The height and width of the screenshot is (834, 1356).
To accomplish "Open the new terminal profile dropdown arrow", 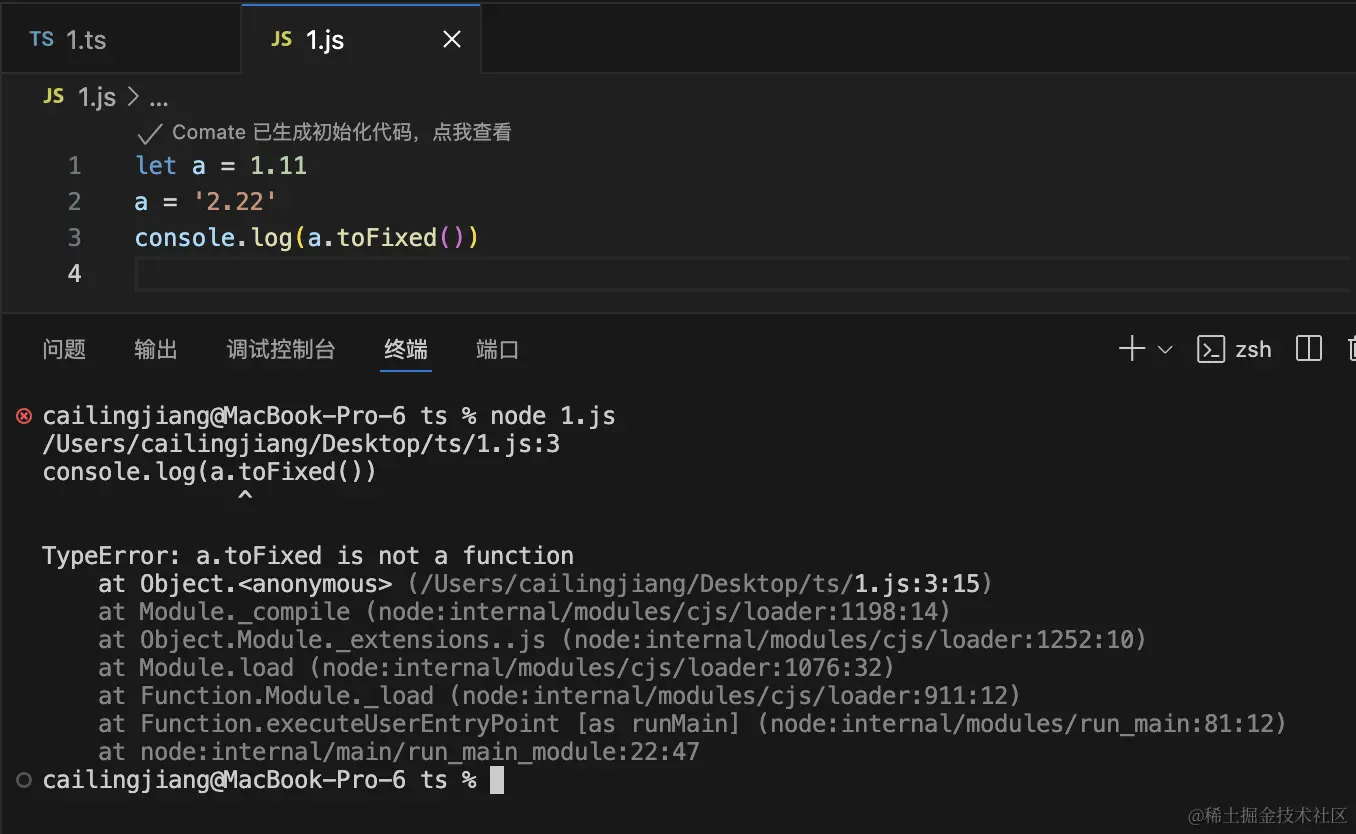I will point(1164,350).
